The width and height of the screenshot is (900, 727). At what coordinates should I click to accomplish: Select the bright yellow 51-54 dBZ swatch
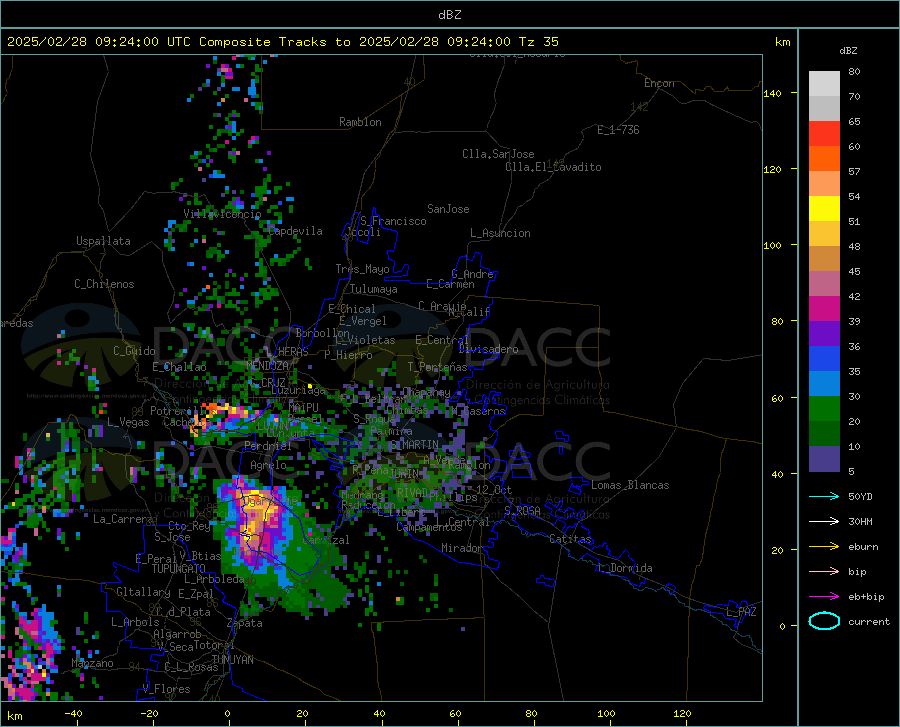pyautogui.click(x=824, y=209)
